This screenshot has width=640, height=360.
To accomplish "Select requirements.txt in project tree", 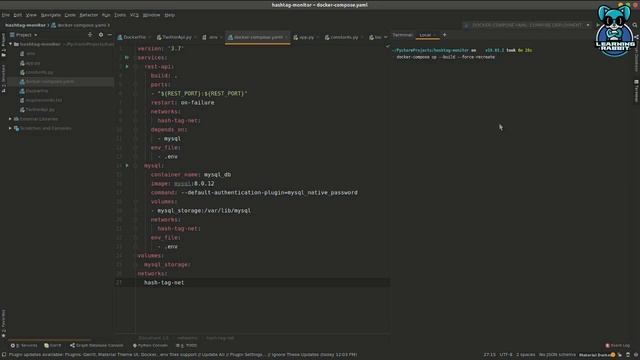I will tap(44, 100).
